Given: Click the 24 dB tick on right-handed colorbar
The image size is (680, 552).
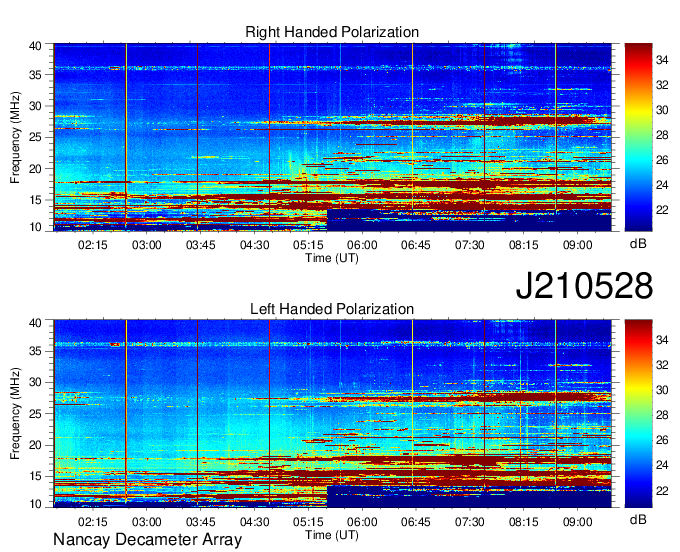Looking at the screenshot, I should (x=662, y=185).
